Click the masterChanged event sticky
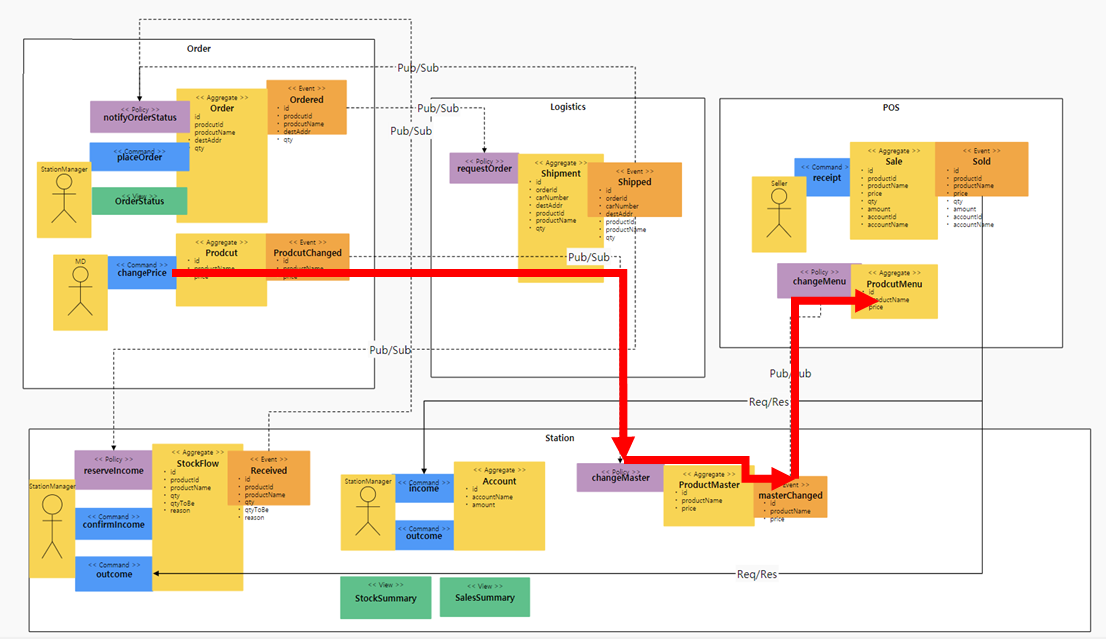This screenshot has height=639, width=1106. pyautogui.click(x=792, y=496)
